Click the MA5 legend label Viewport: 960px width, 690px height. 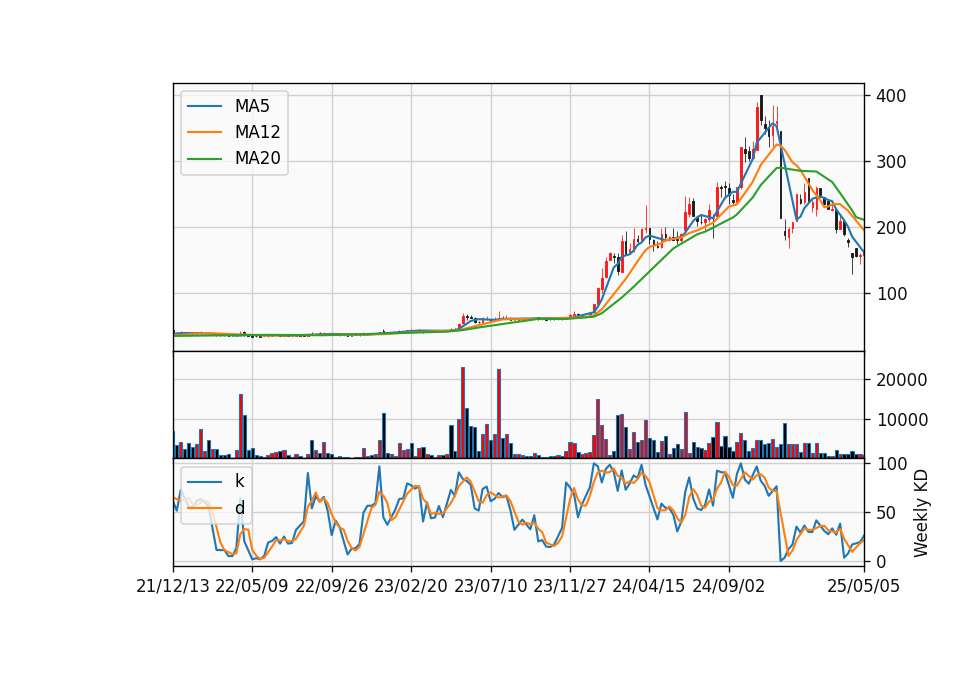pyautogui.click(x=252, y=106)
